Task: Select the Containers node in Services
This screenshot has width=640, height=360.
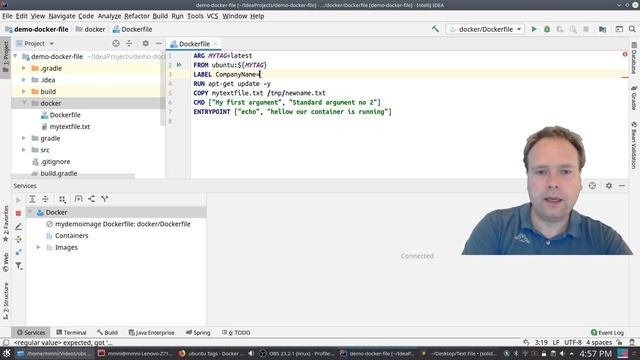Action: 71,236
